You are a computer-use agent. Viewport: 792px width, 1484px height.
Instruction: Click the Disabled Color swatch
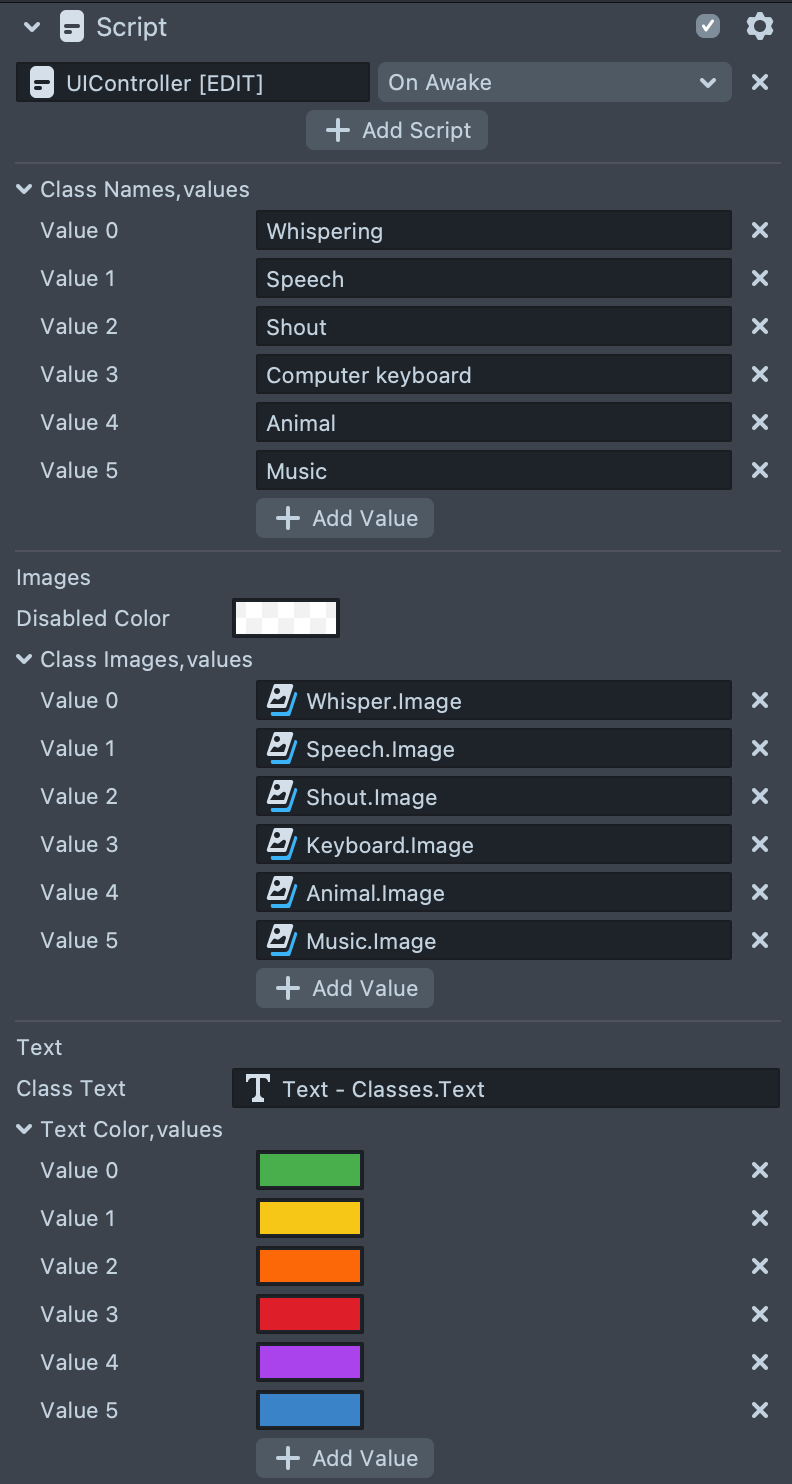tap(285, 618)
